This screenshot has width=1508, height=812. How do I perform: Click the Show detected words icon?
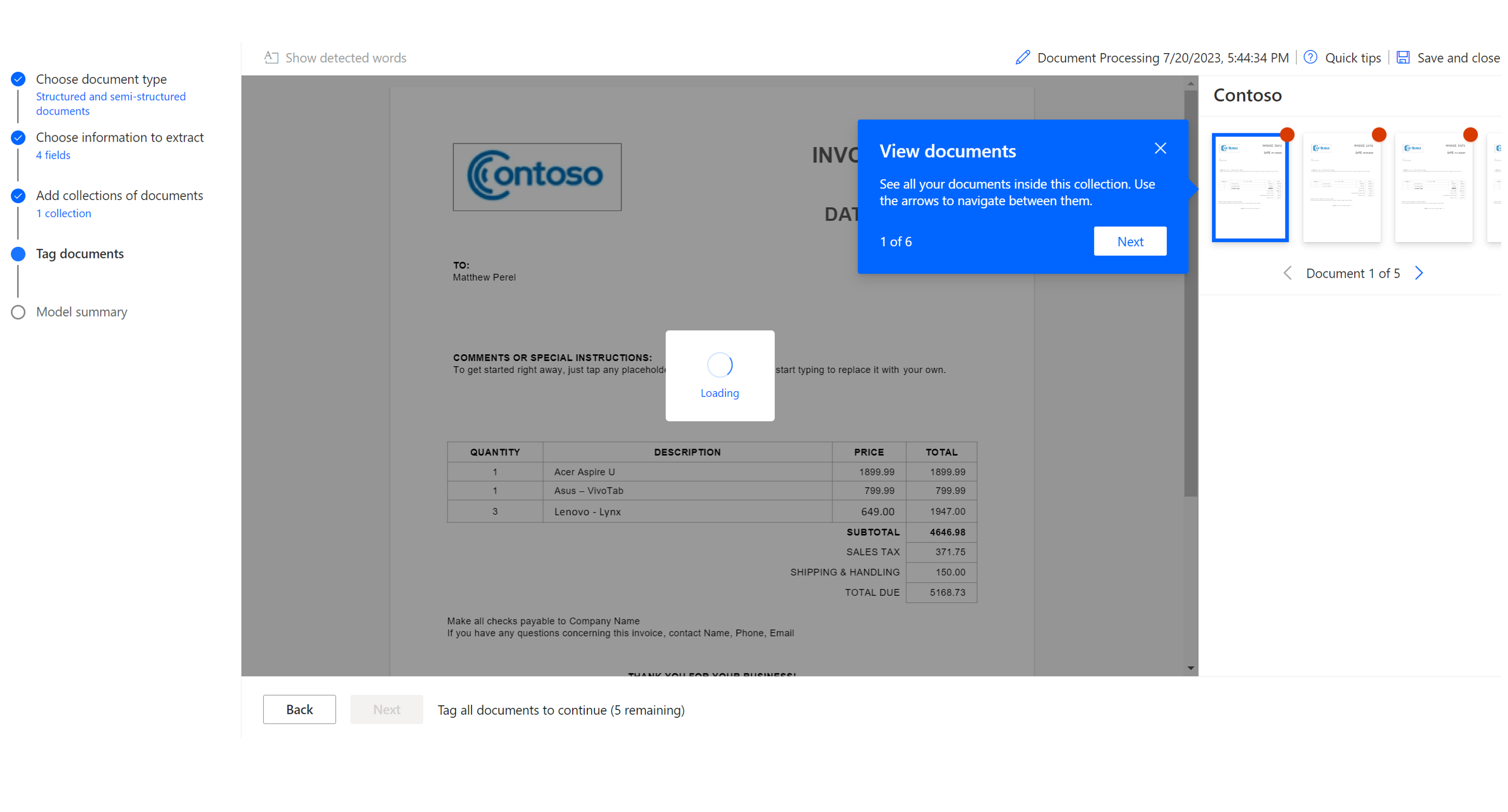271,57
